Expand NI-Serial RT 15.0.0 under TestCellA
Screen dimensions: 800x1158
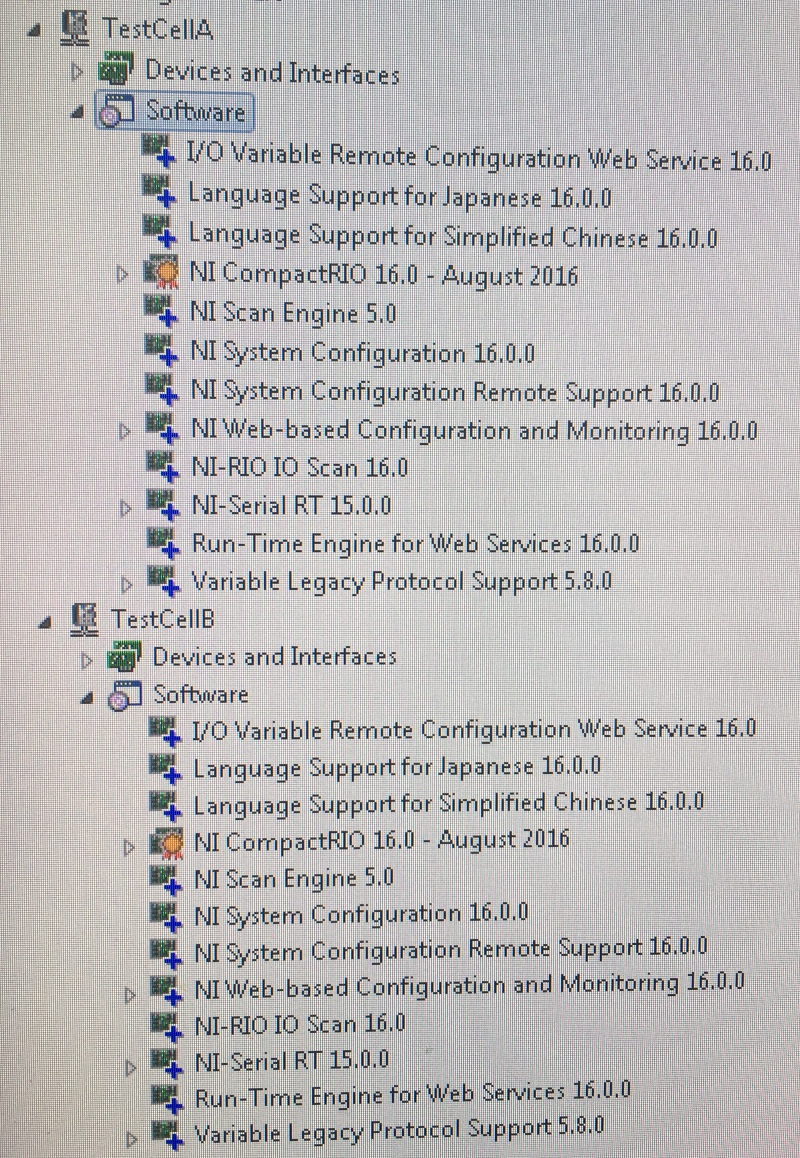coord(126,508)
